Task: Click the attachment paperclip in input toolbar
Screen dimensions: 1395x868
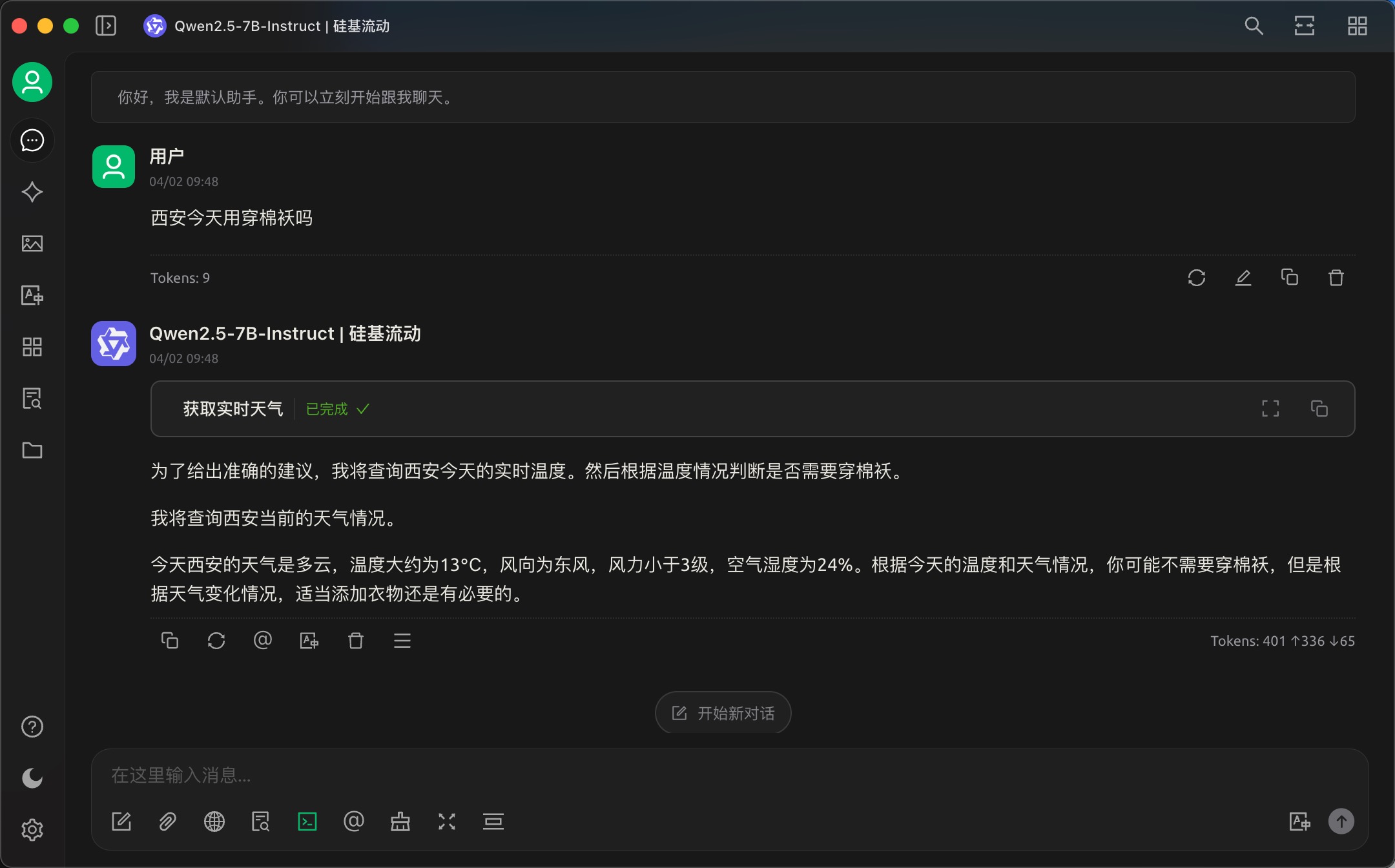Action: 168,821
